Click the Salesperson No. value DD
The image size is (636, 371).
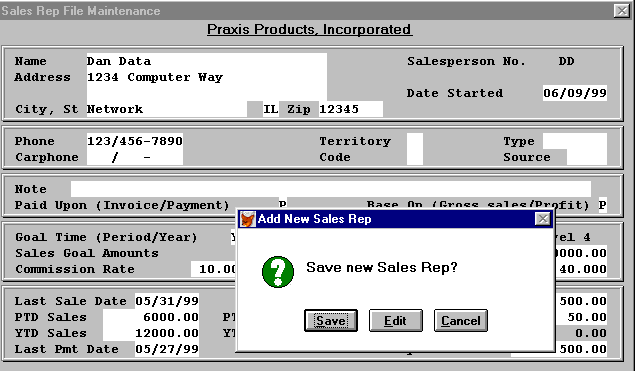click(566, 61)
